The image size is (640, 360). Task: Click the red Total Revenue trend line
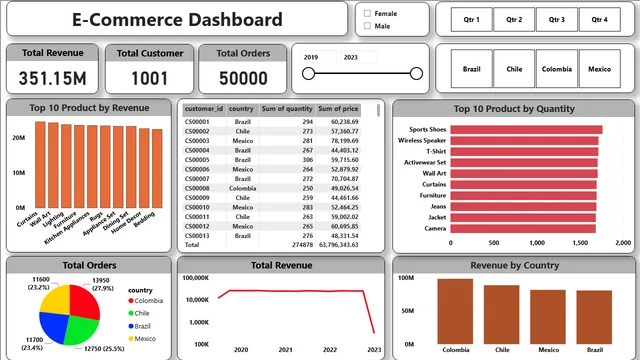(296, 291)
